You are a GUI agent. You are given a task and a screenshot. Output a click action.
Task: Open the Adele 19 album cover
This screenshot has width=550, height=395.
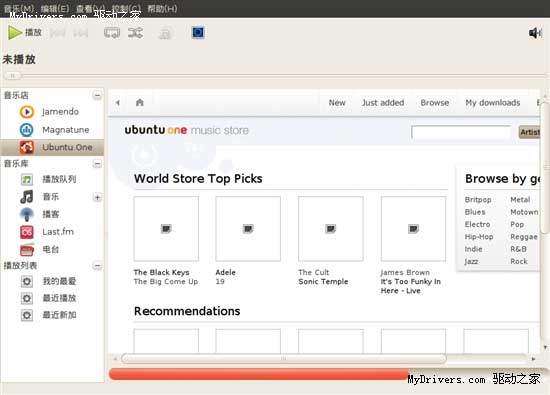(248, 229)
